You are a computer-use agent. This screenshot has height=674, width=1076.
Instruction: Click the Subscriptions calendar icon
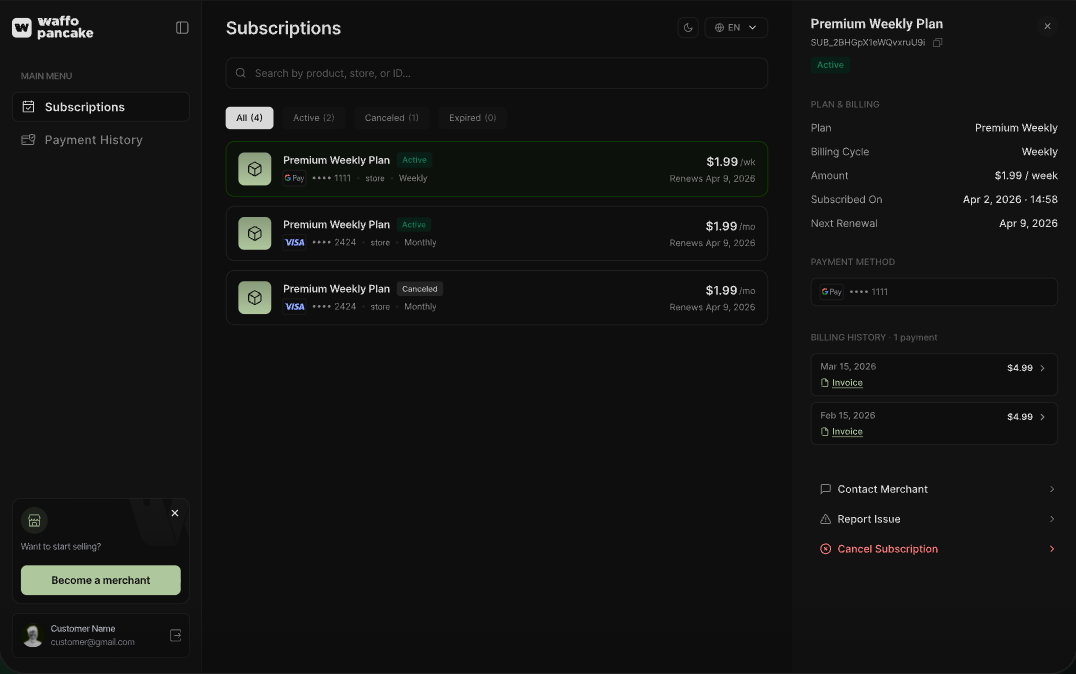28,106
